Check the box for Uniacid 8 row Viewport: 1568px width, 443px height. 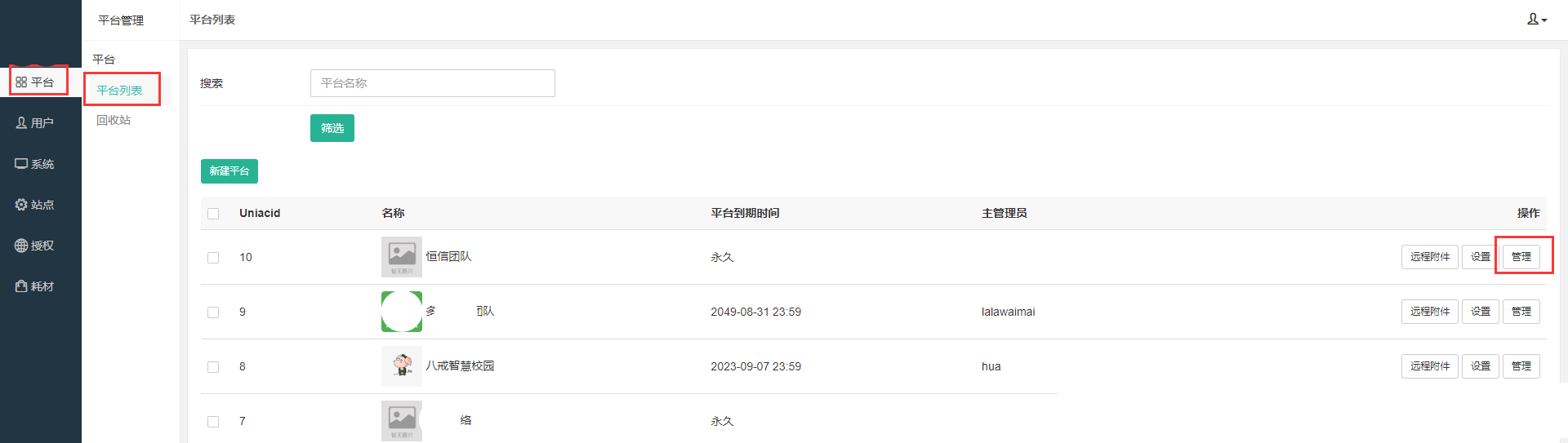pyautogui.click(x=213, y=367)
